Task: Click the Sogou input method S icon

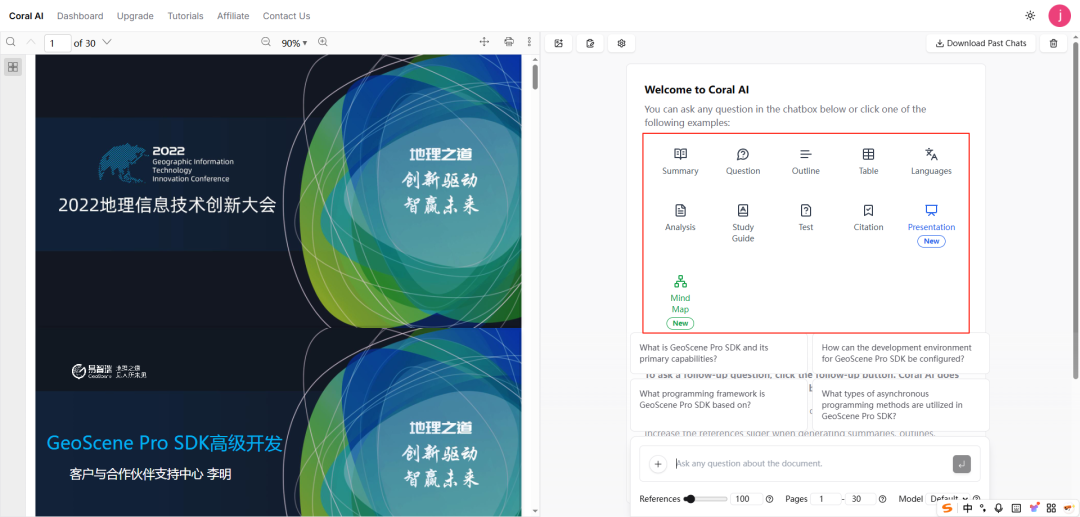Action: click(949, 508)
